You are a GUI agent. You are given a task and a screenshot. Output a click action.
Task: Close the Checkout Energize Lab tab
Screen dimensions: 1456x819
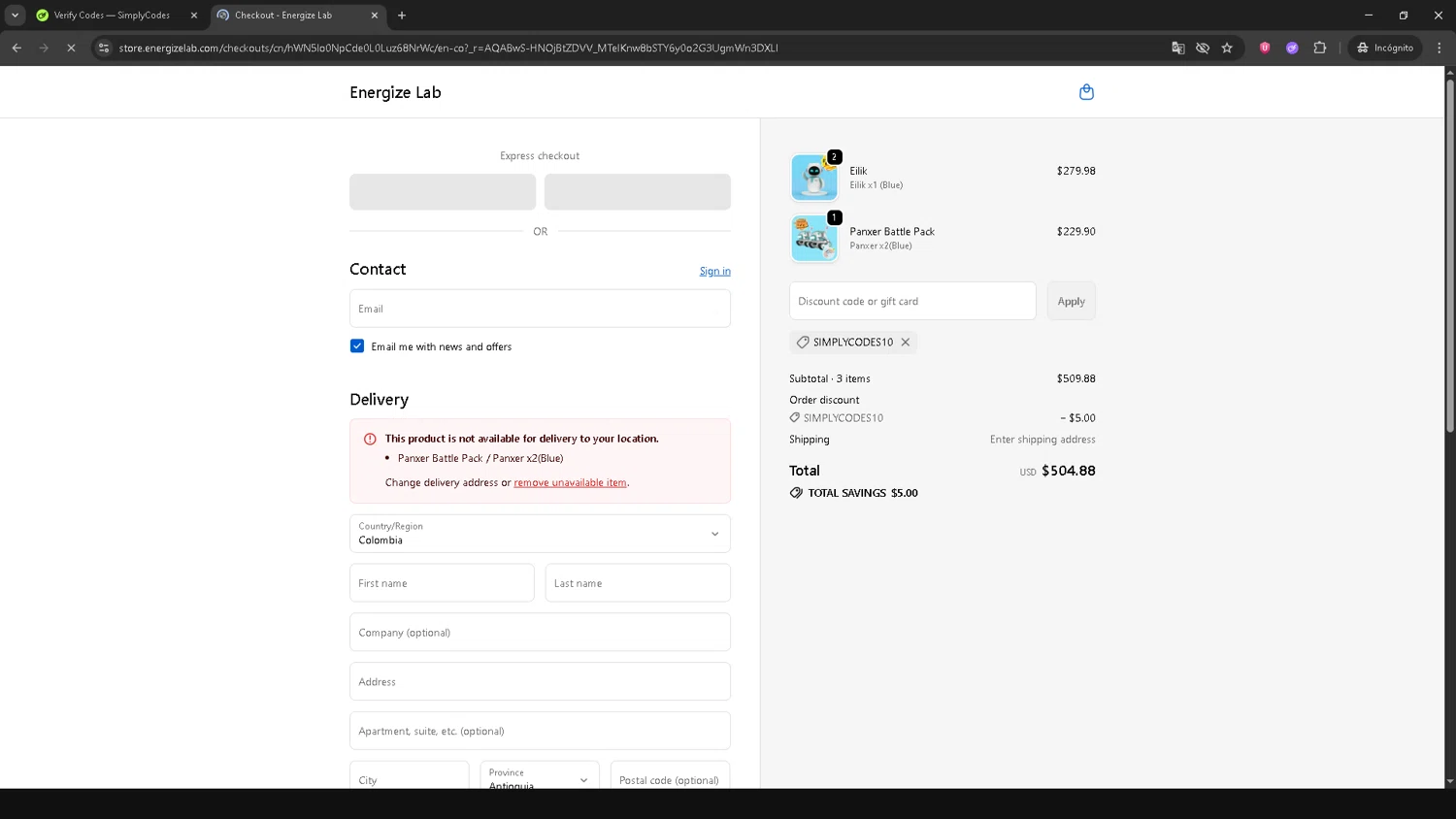(375, 16)
